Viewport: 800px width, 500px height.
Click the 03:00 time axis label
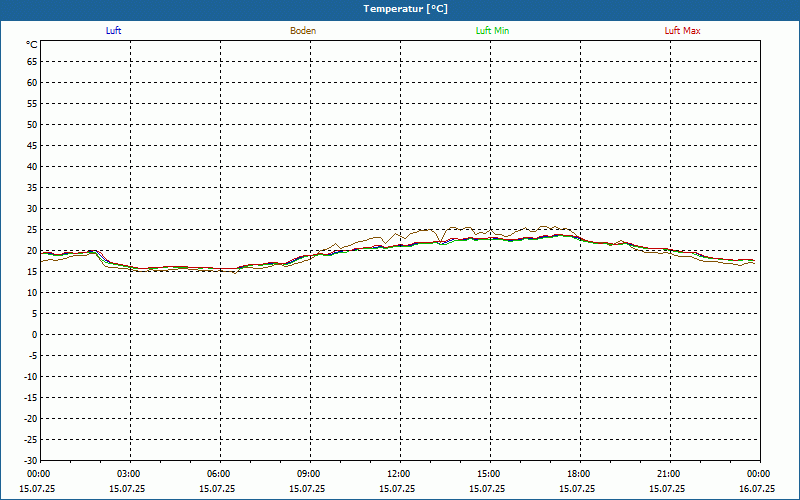point(130,474)
